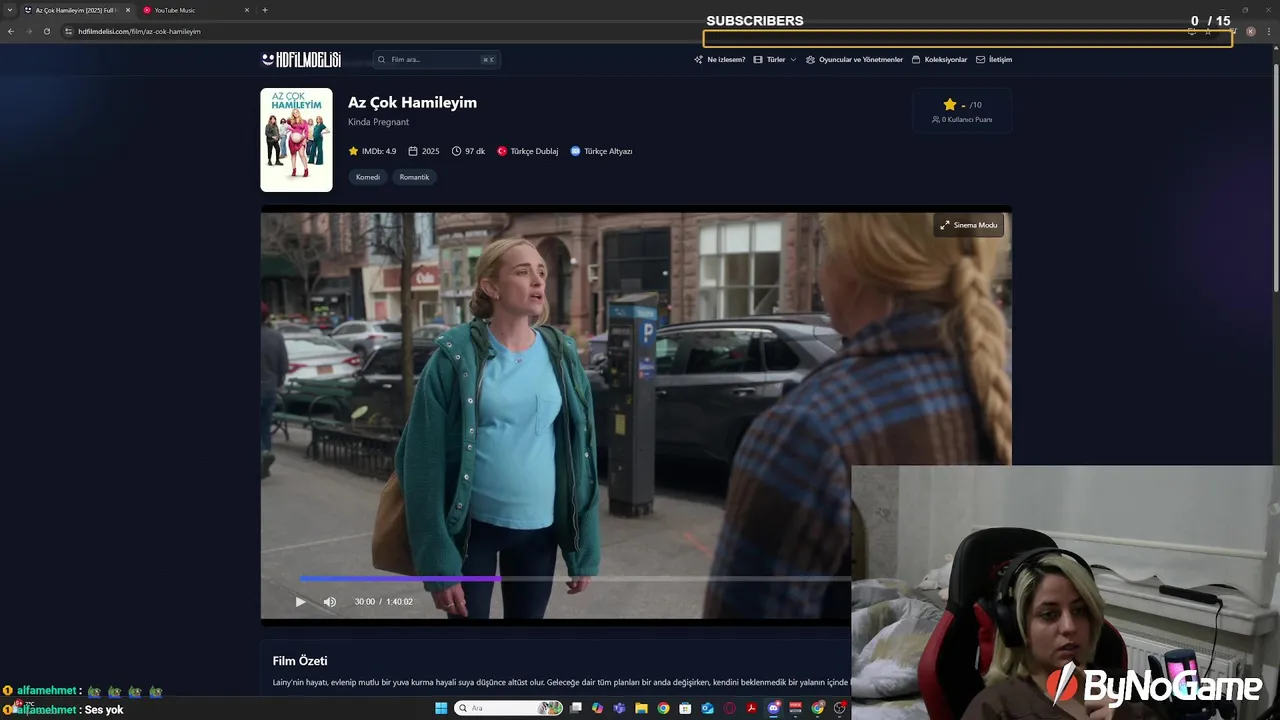Open the Ne izlesem? menu item
This screenshot has height=720, width=1280.
click(x=720, y=60)
